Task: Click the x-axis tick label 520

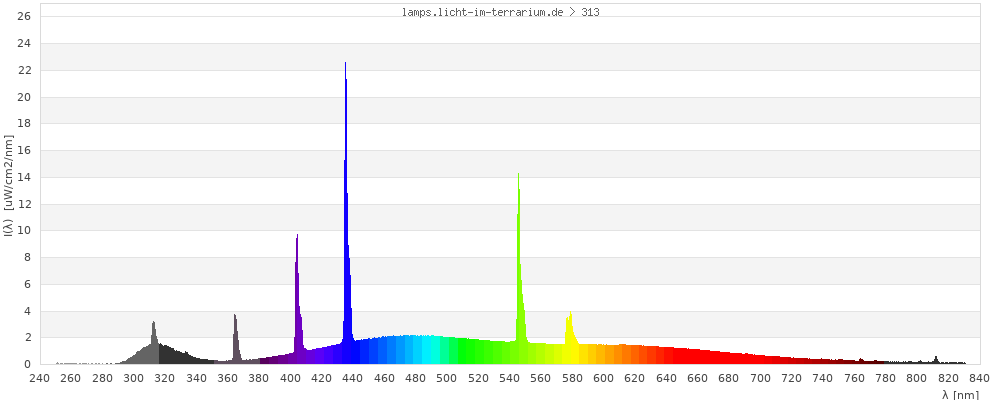Action: click(x=478, y=378)
